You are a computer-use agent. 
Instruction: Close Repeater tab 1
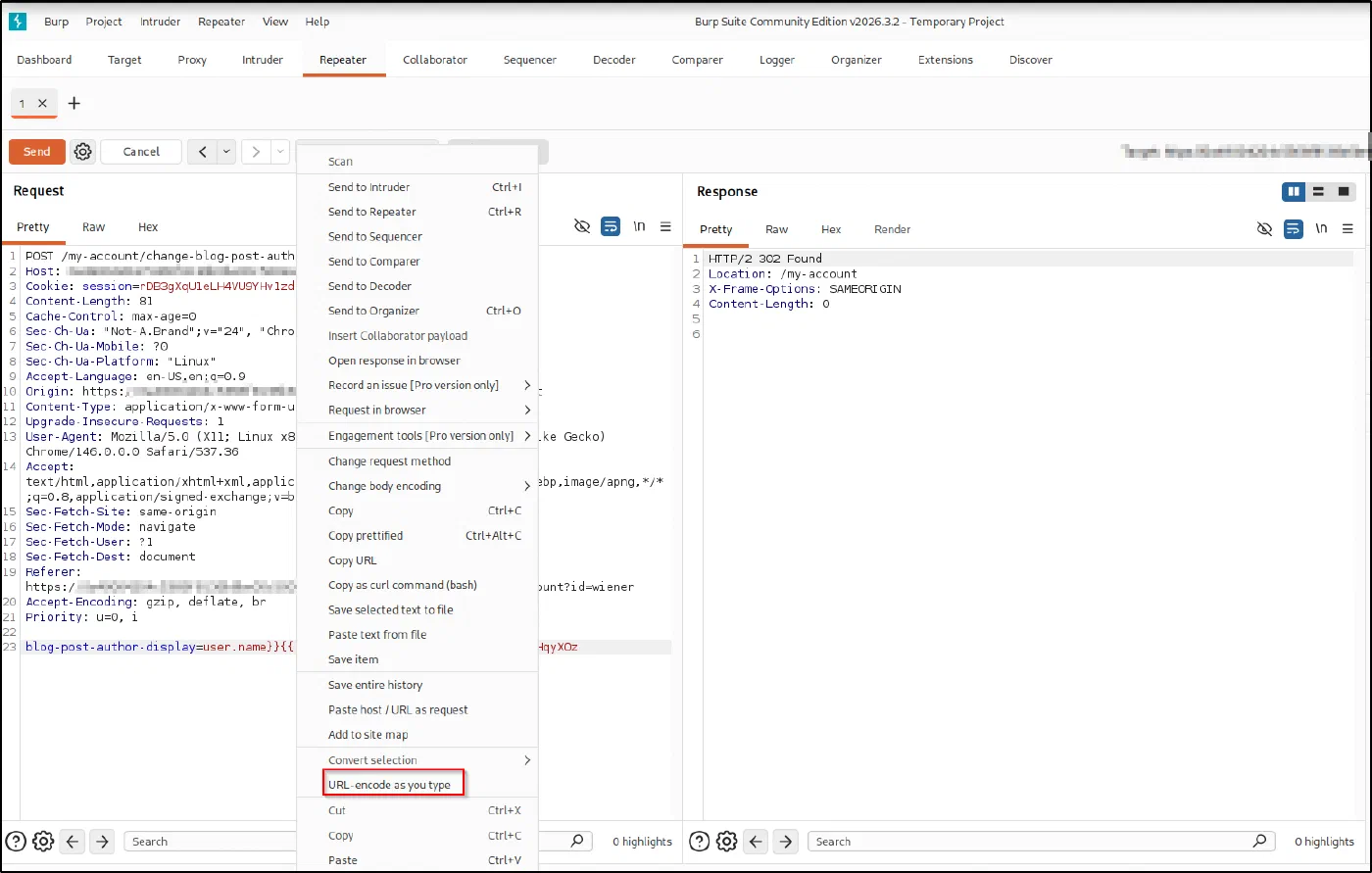(42, 103)
